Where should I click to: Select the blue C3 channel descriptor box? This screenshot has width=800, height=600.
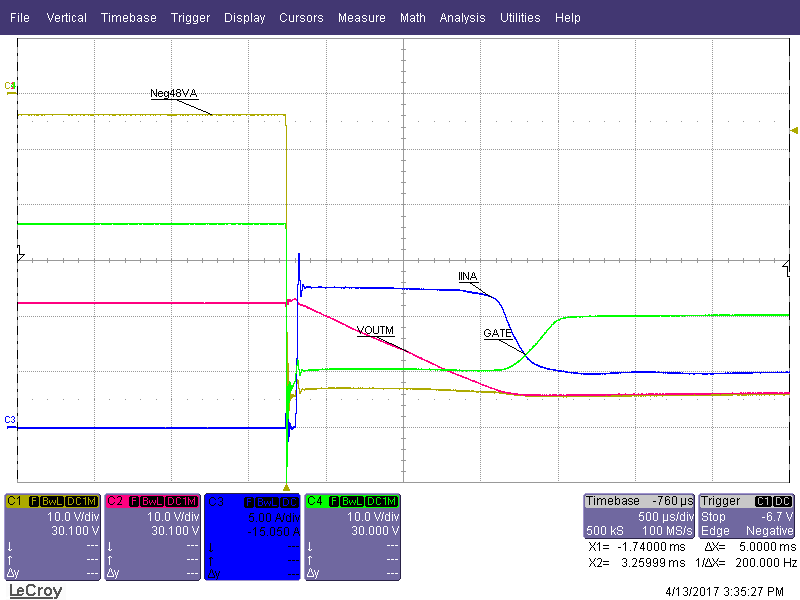253,536
